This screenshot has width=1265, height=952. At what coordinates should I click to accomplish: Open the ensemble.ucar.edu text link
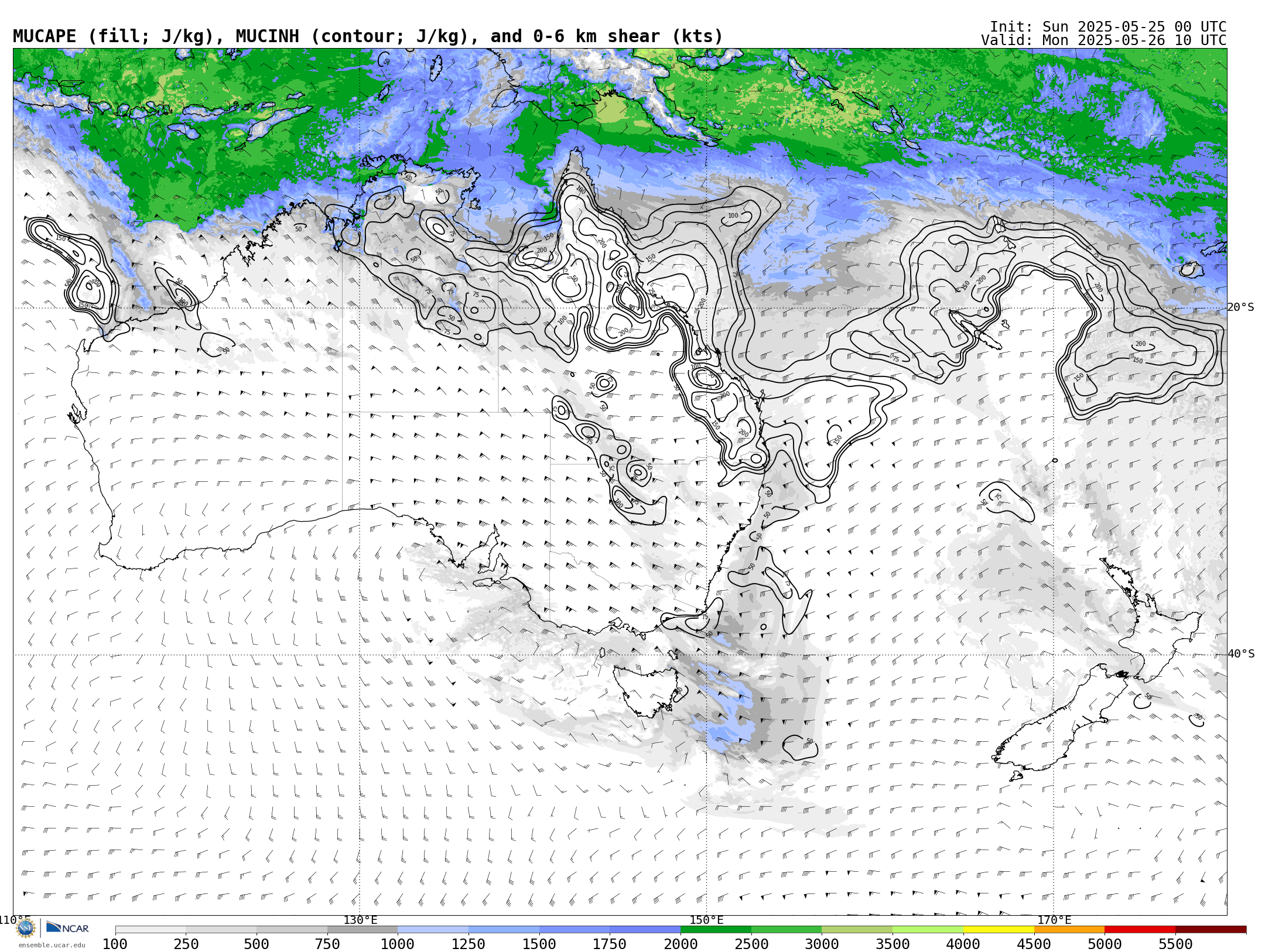tap(52, 945)
